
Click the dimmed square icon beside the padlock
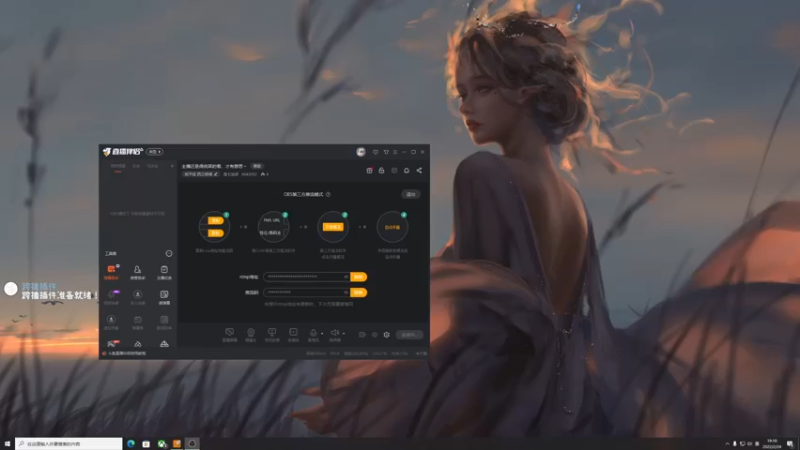click(x=394, y=170)
